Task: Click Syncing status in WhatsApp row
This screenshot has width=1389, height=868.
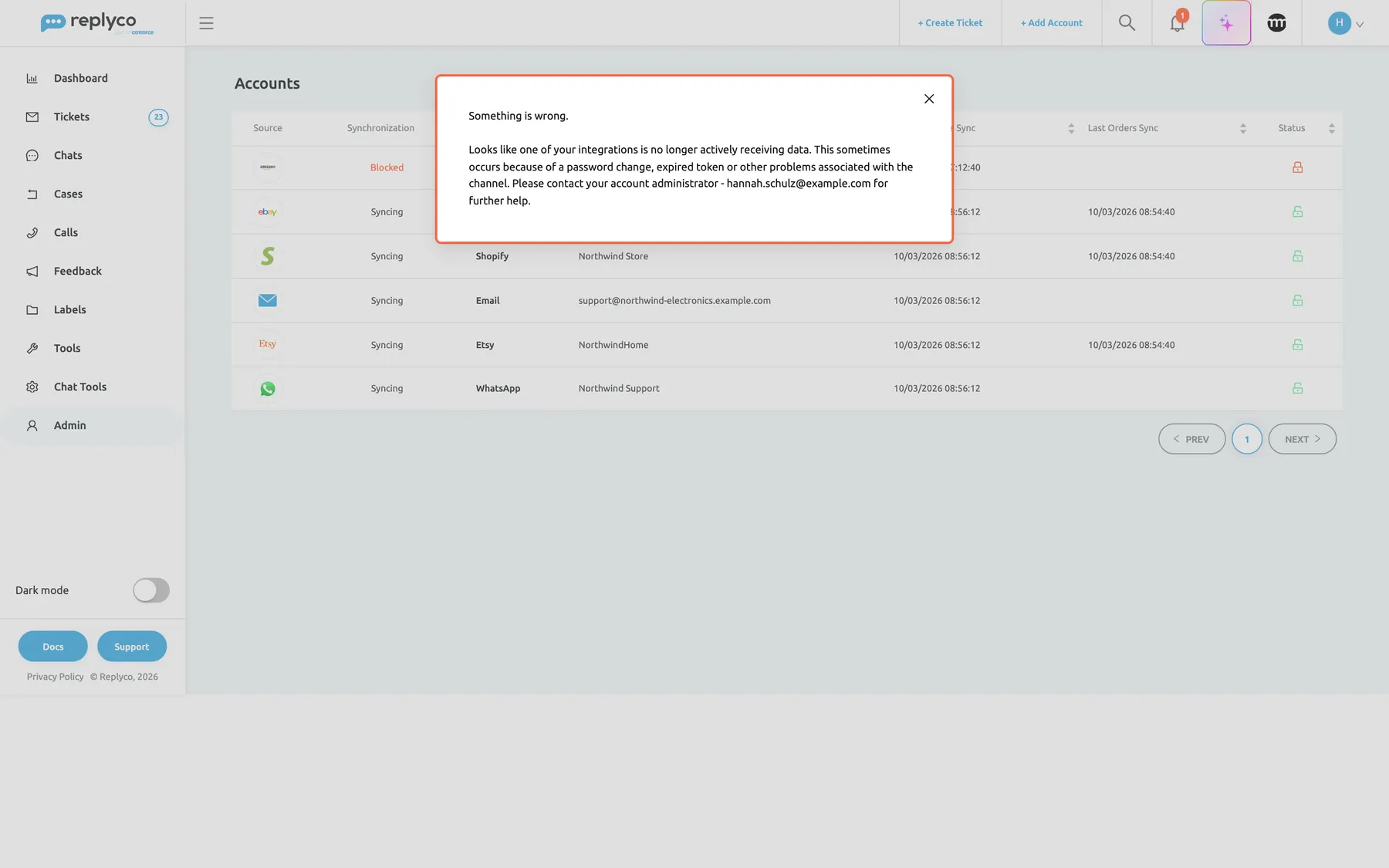Action: coord(387,388)
